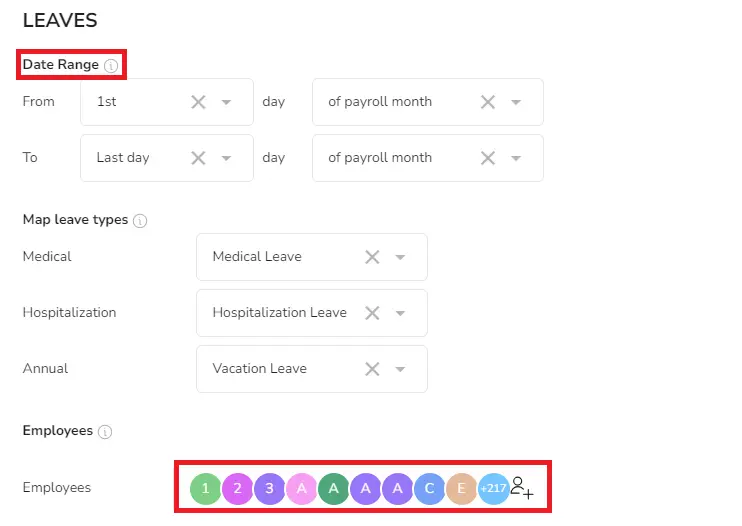Open the From day dropdown arrow
Image resolution: width=742 pixels, height=526 pixels.
[x=227, y=102]
